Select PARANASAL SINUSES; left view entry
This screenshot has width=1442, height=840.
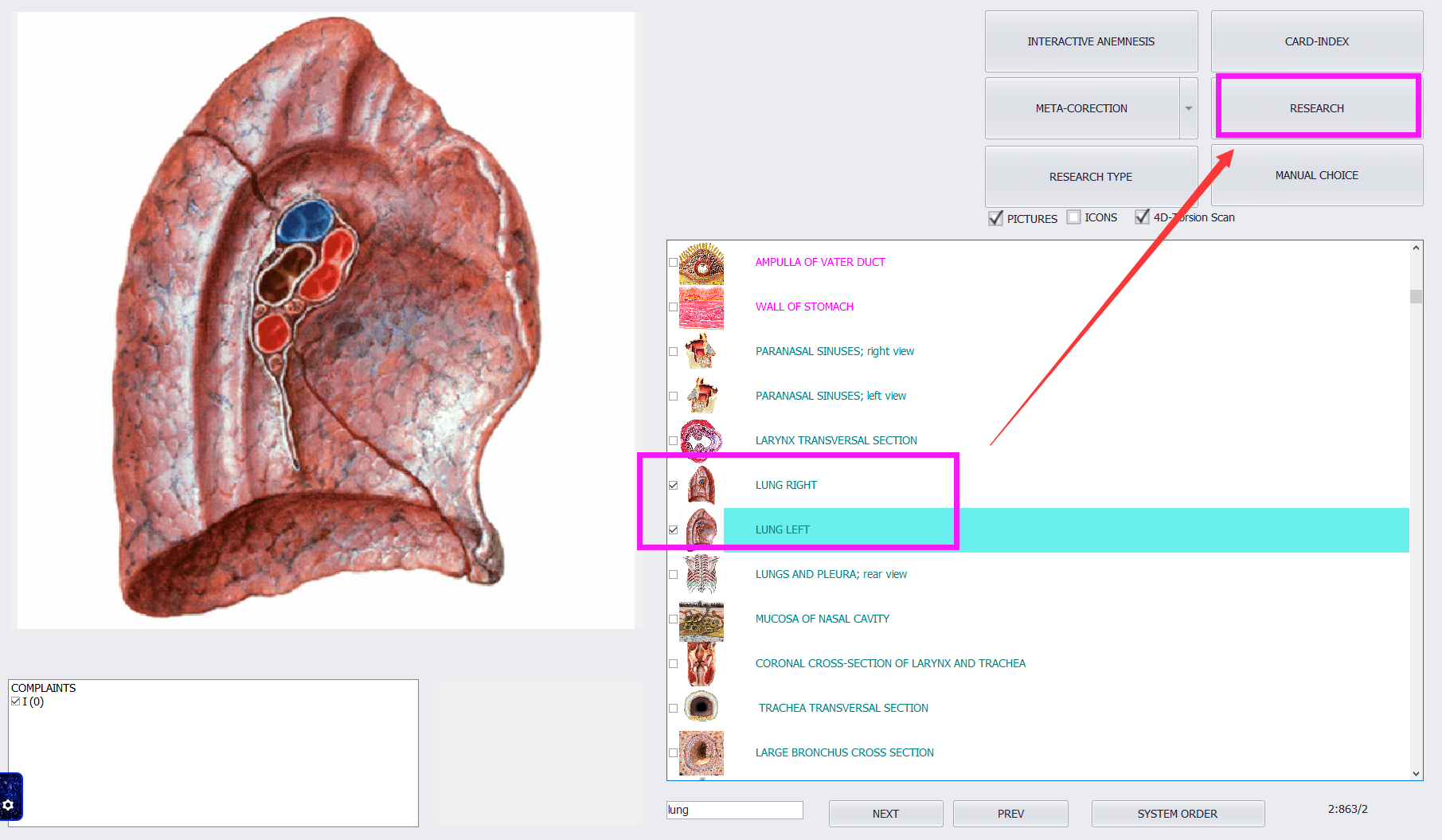click(830, 396)
